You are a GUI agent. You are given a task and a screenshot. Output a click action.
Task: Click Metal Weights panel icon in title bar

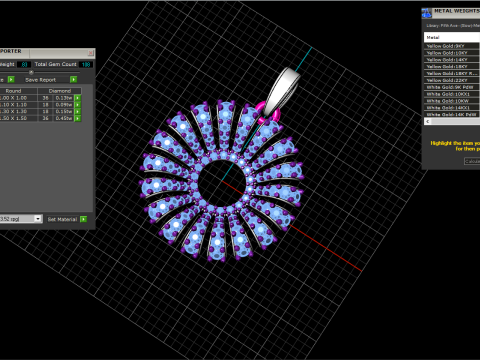[426, 13]
